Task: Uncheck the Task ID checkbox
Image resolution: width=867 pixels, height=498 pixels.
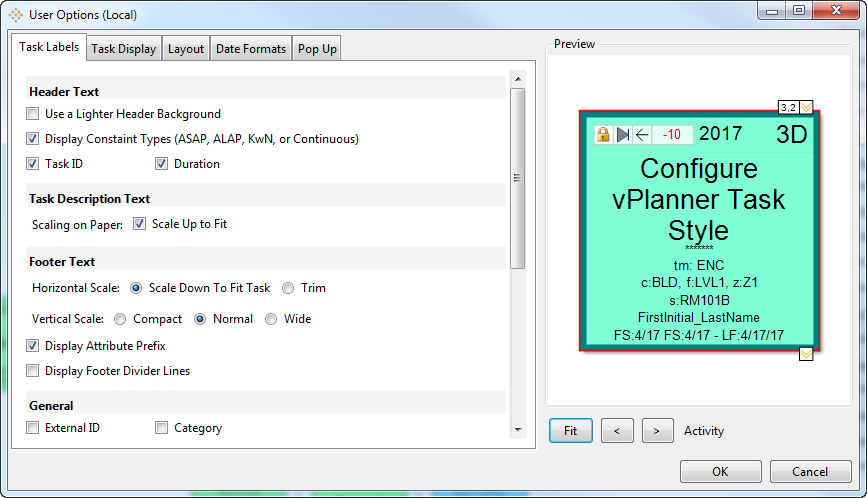Action: 33,164
